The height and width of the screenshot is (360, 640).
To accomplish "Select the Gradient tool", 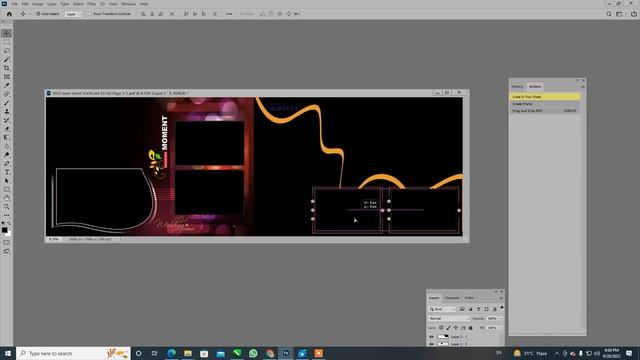I will coord(7,138).
